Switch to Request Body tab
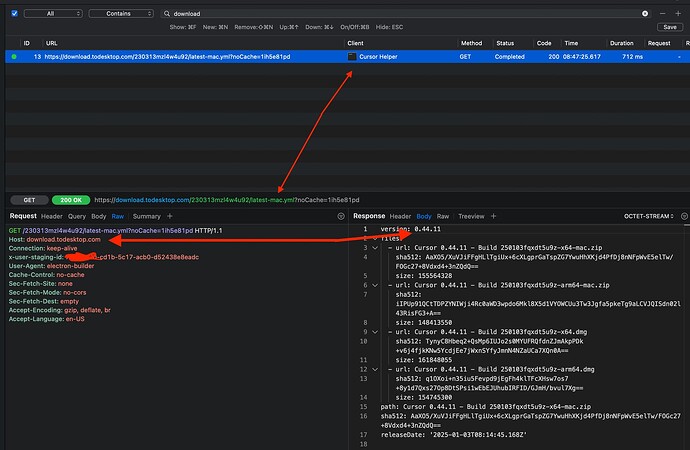Screen dimensions: 690x450 pos(99,216)
